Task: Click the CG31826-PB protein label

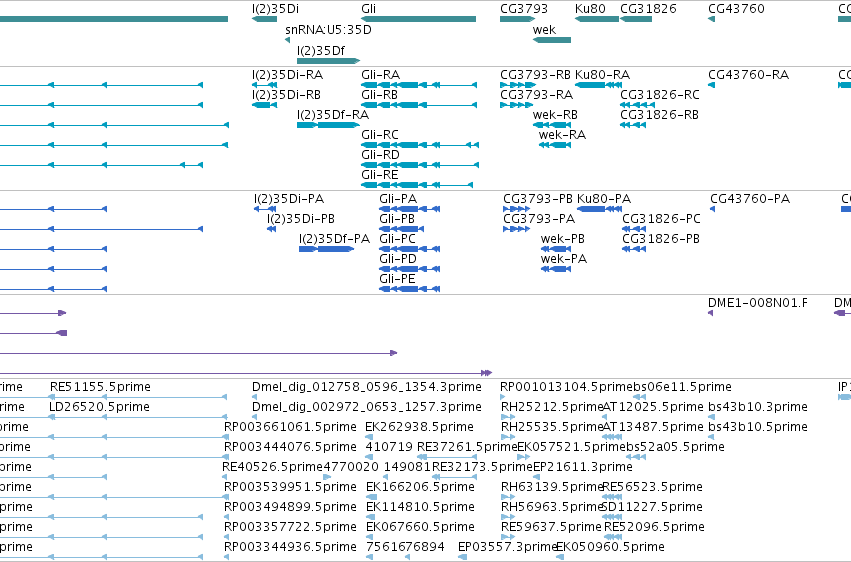Action: pyautogui.click(x=661, y=239)
